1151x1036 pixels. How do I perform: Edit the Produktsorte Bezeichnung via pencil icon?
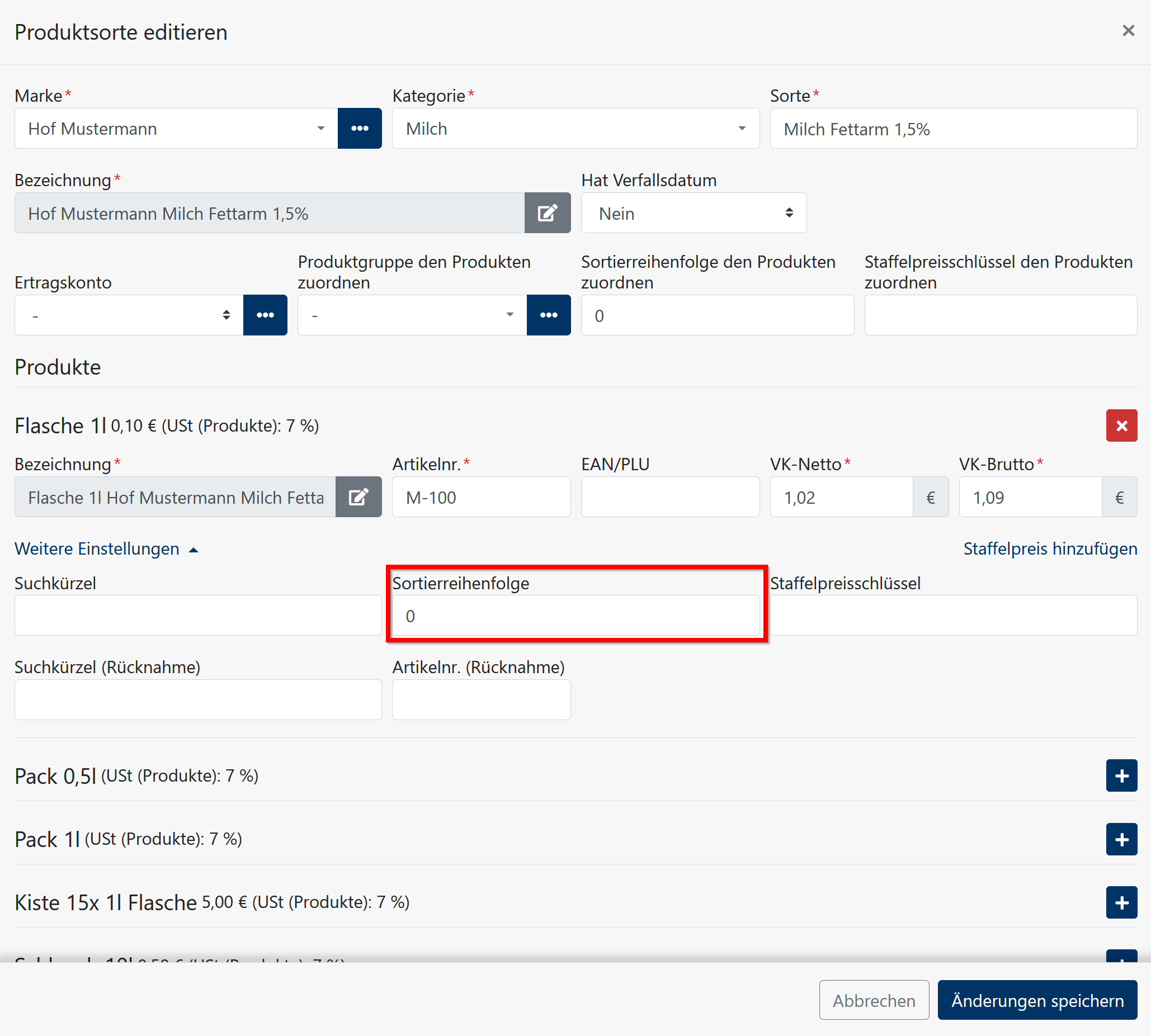(548, 213)
